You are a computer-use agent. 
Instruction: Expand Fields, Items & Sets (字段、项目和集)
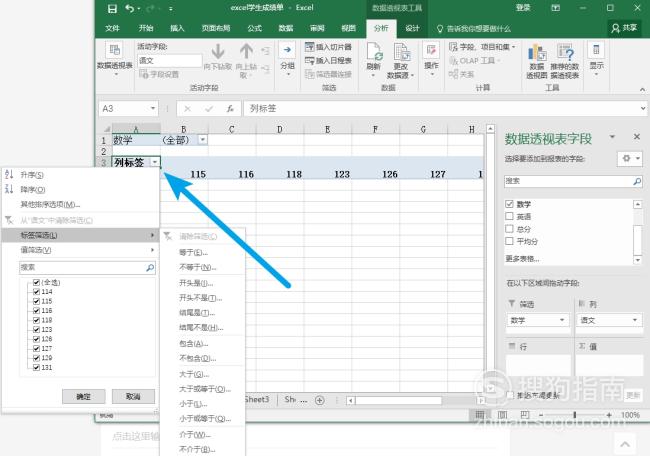tap(483, 47)
